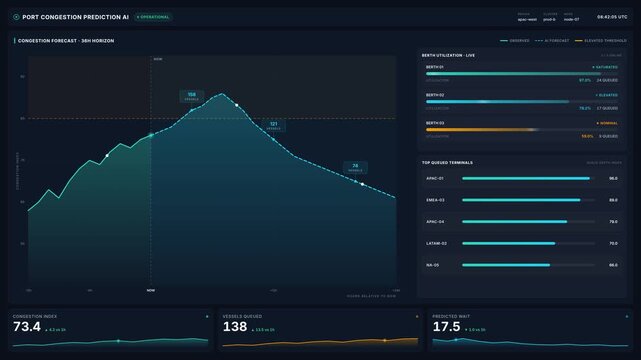Click the Berth Utilization Live heading
The width and height of the screenshot is (641, 360).
click(x=448, y=56)
